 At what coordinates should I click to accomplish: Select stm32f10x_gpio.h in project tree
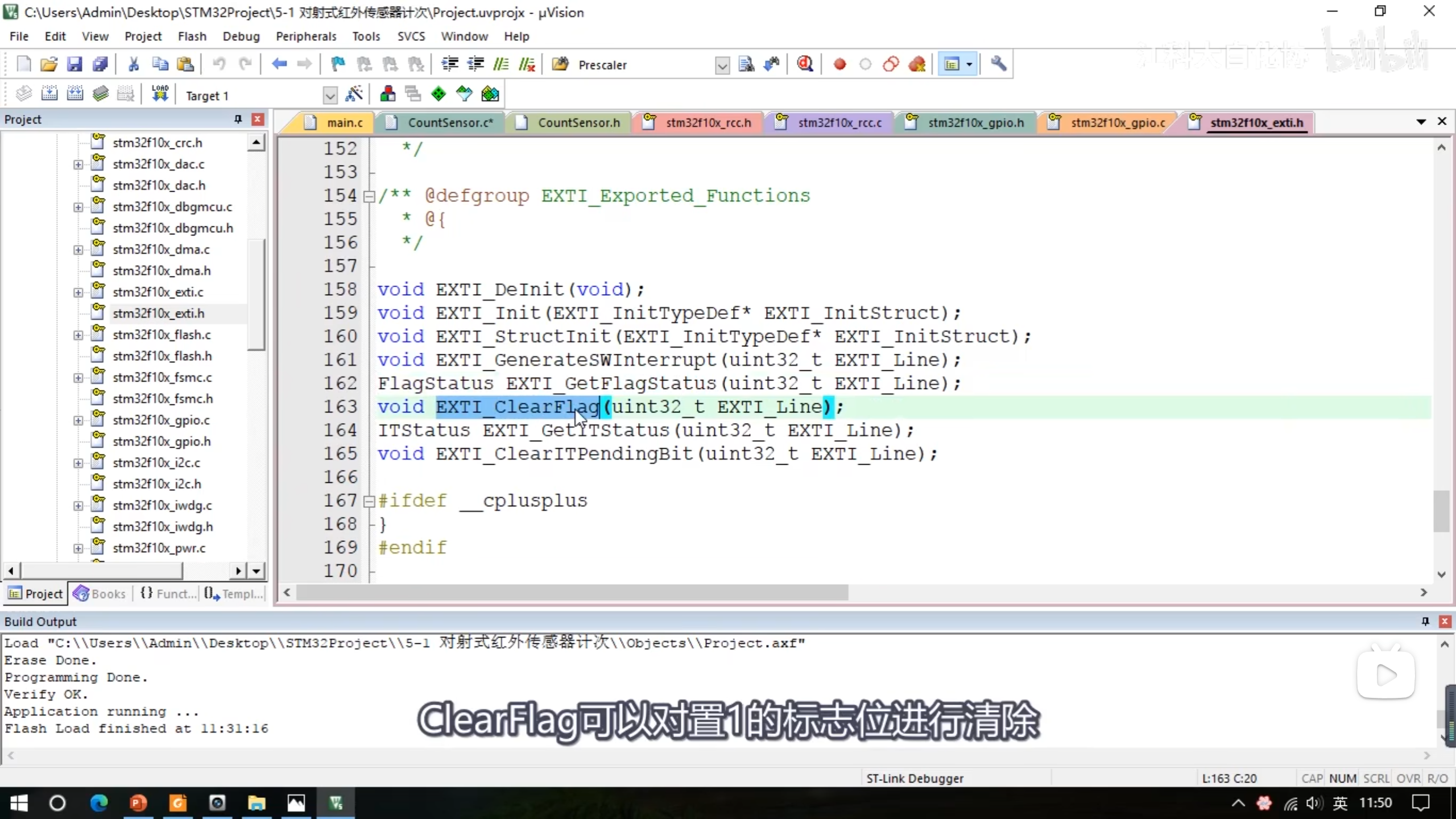[162, 441]
